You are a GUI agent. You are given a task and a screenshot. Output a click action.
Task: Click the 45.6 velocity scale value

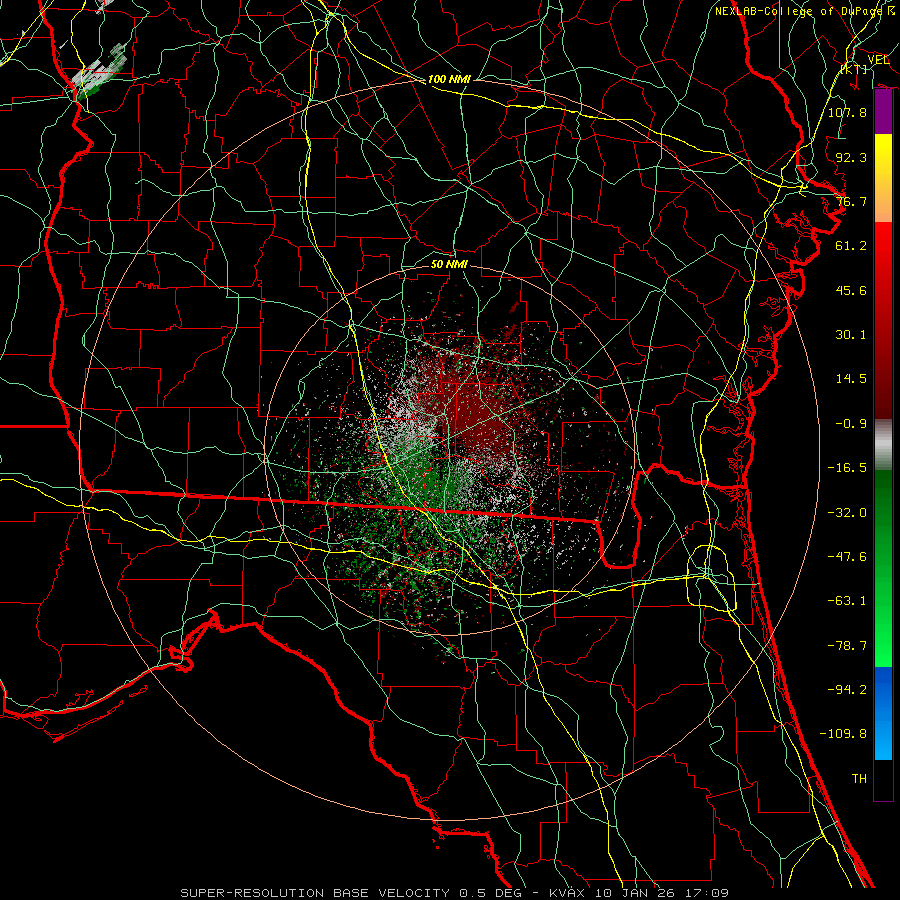(x=851, y=290)
